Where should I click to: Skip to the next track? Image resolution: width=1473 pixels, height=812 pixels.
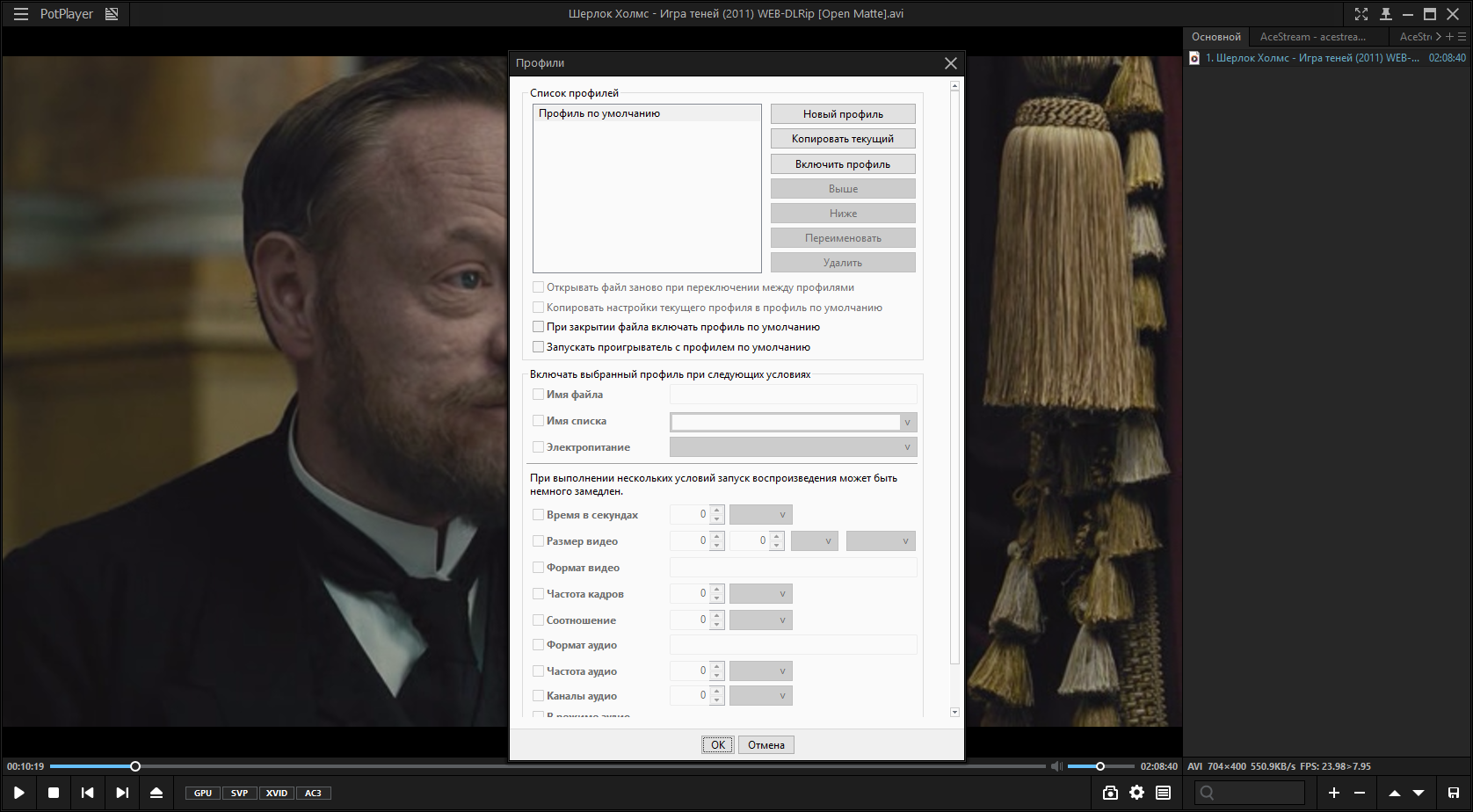point(122,793)
